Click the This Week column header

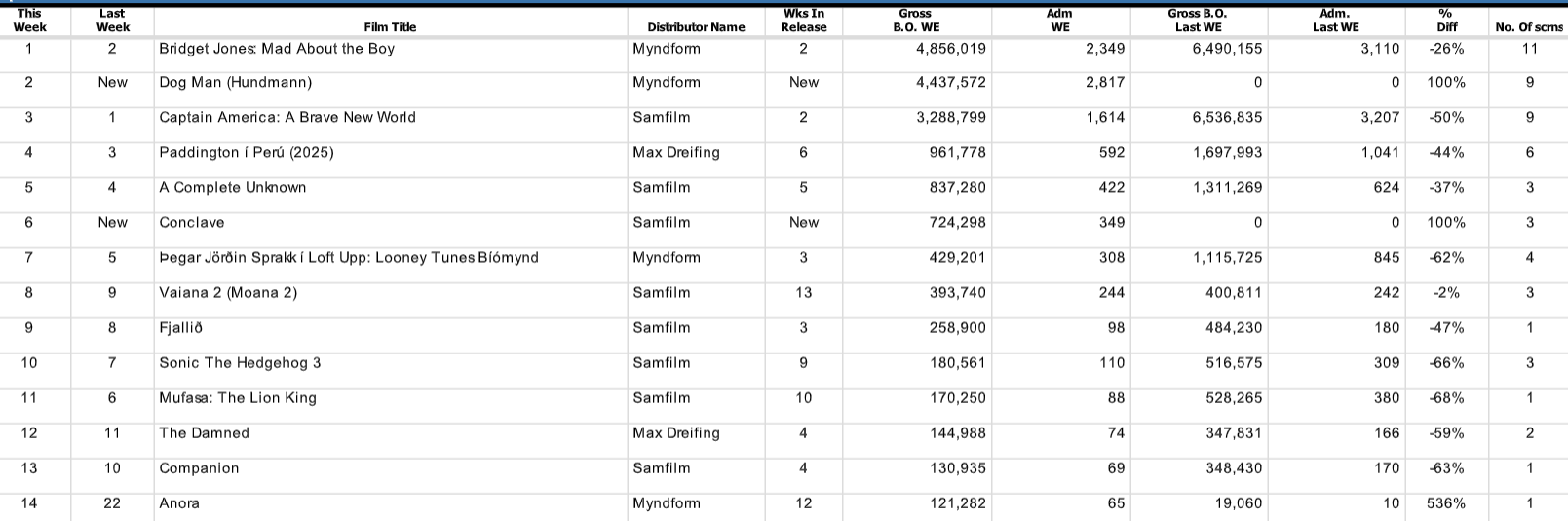(x=29, y=20)
